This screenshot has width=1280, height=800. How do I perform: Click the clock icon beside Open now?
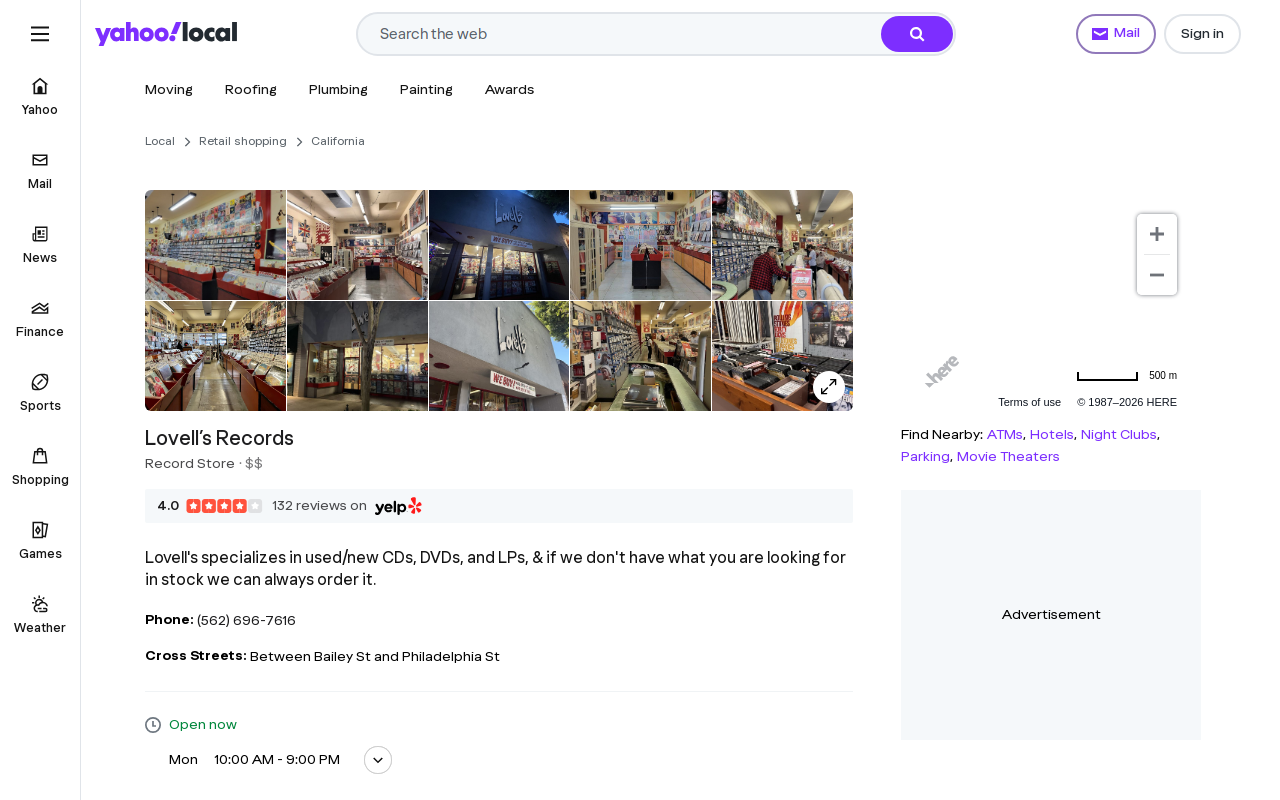(153, 725)
